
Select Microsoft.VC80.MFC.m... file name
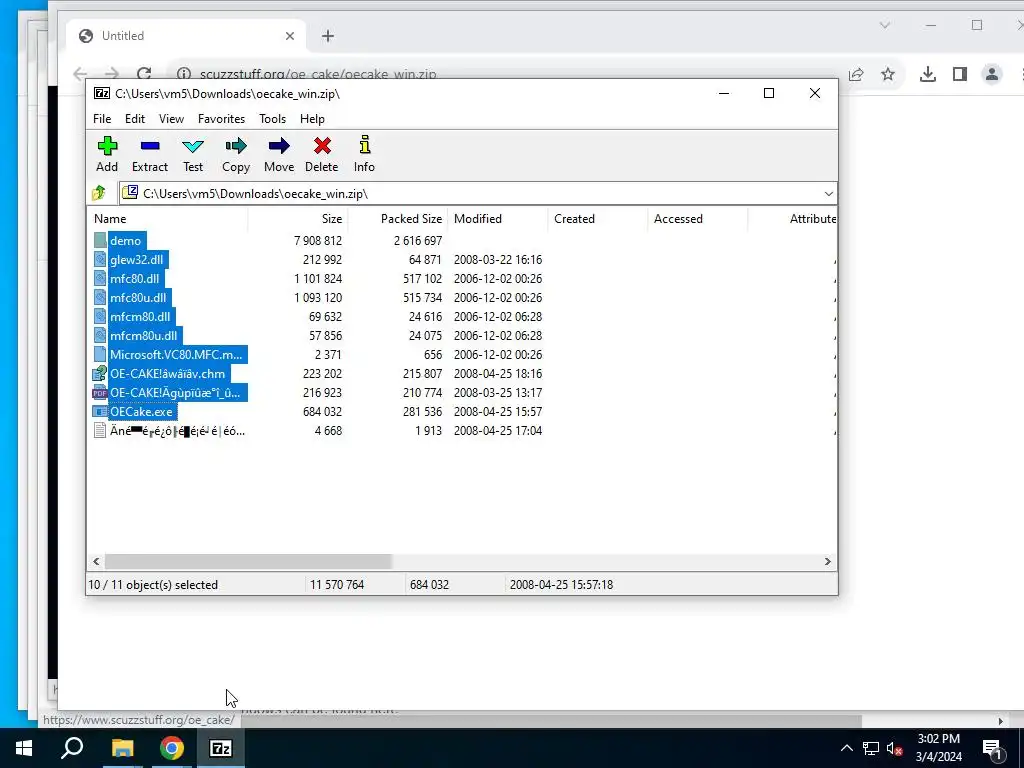click(x=176, y=355)
